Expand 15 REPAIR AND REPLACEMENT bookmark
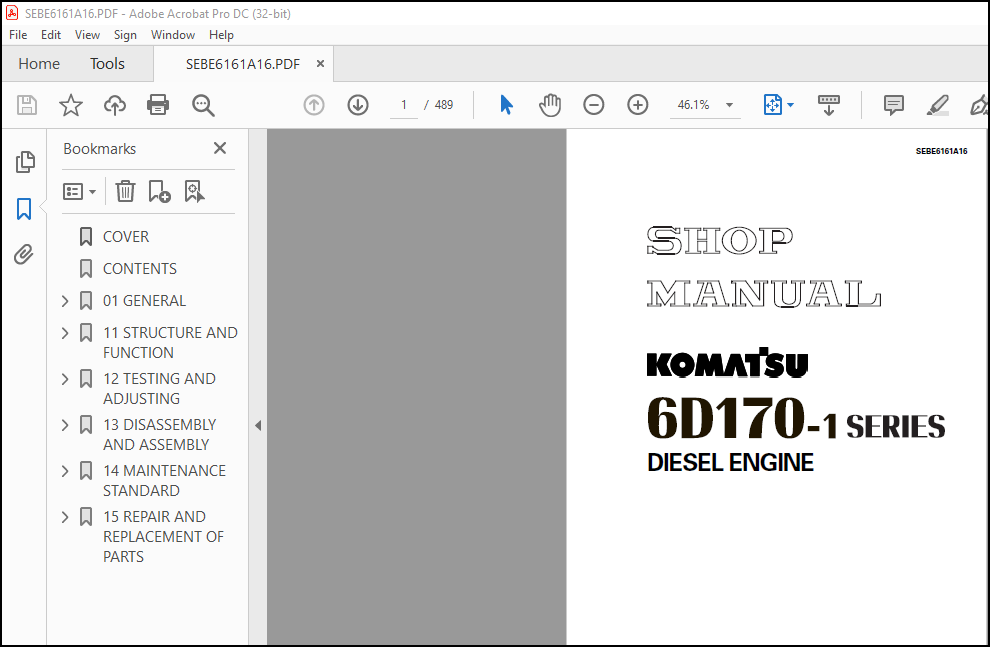The width and height of the screenshot is (990, 647). 65,517
